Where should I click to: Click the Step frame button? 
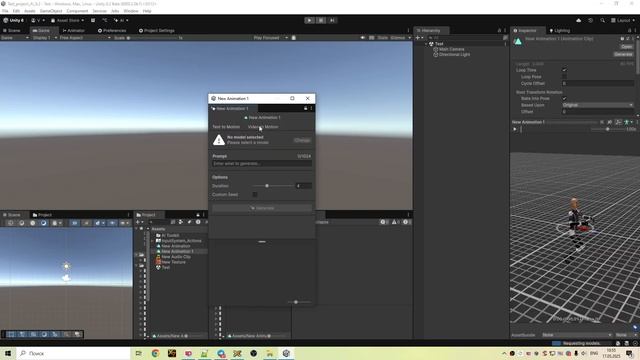(332, 20)
